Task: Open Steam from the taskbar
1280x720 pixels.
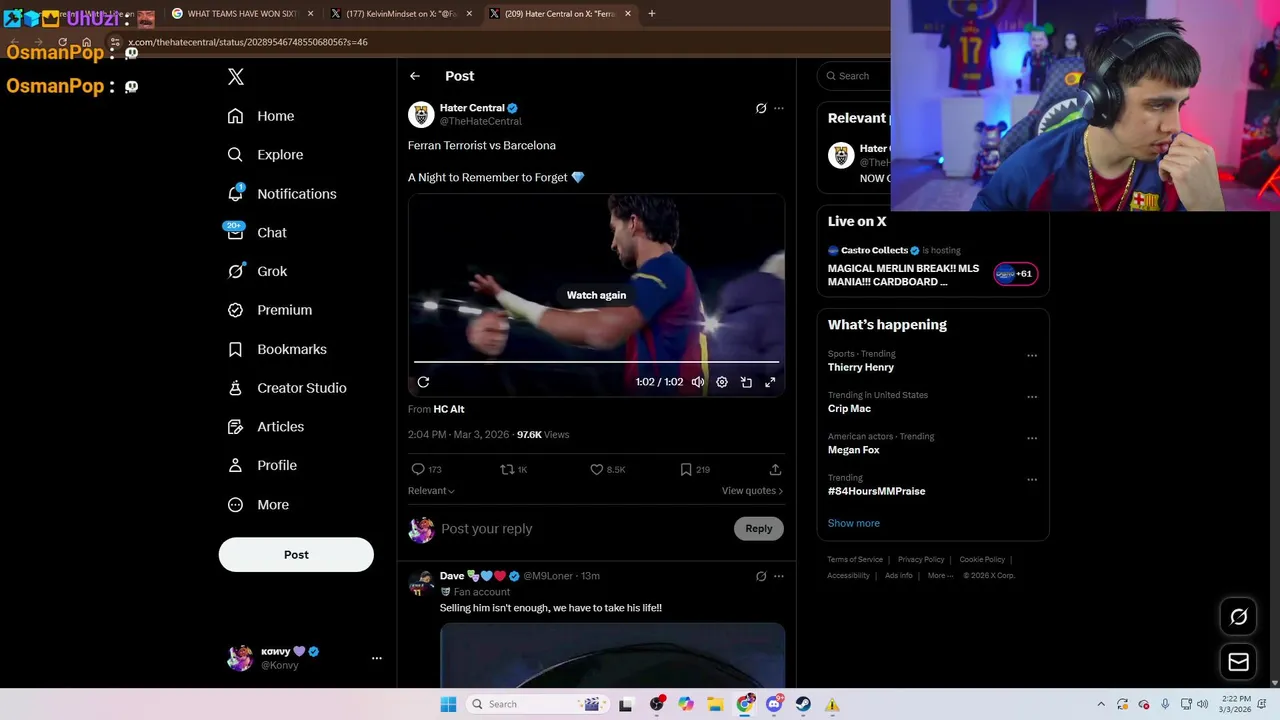Action: (803, 704)
